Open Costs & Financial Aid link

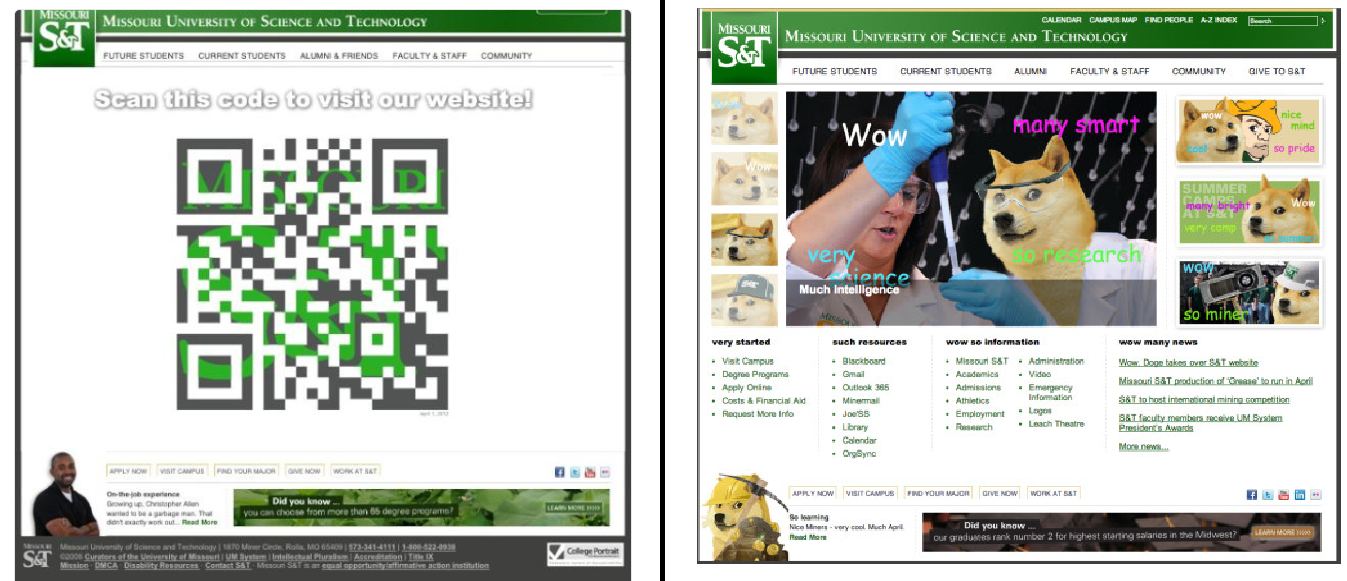(764, 400)
